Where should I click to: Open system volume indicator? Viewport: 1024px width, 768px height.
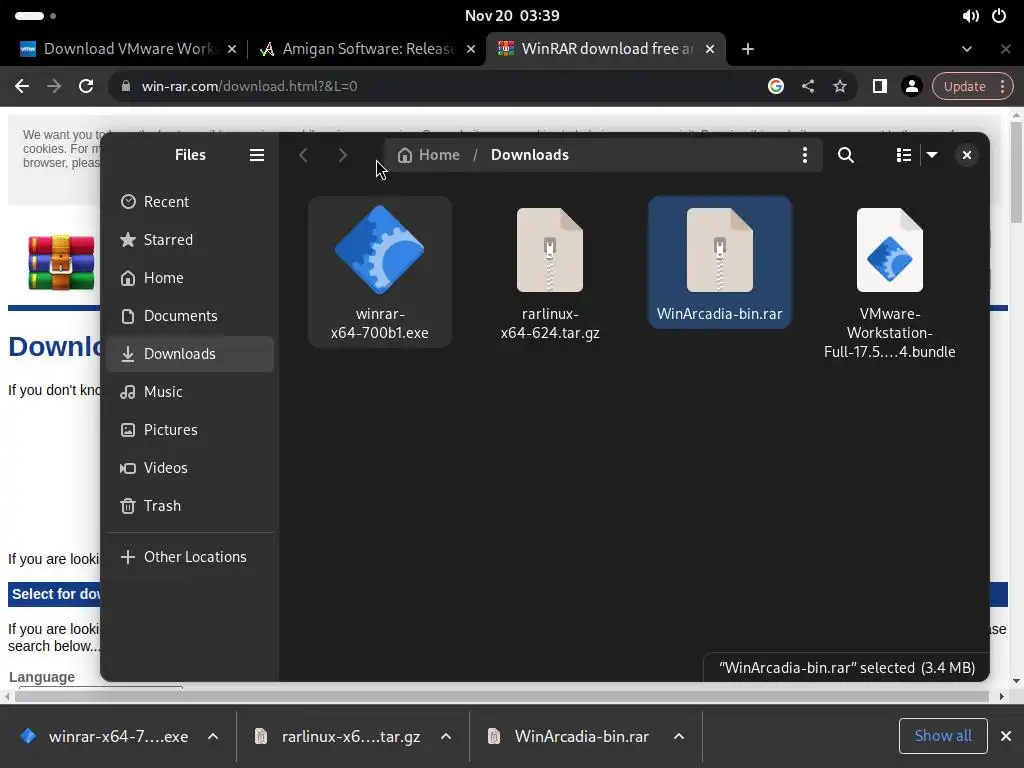[x=970, y=16]
